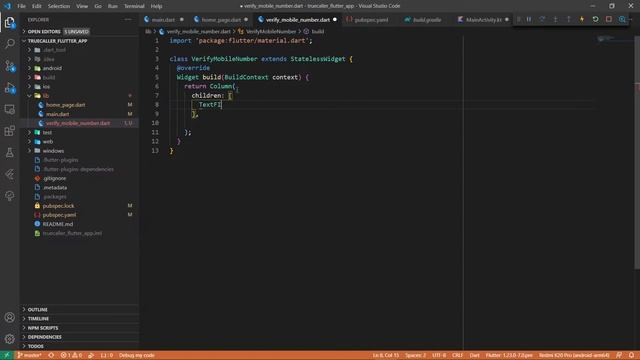Screen dimensions: 640x360
Task: Click the master branch in status bar
Action: tap(29, 355)
